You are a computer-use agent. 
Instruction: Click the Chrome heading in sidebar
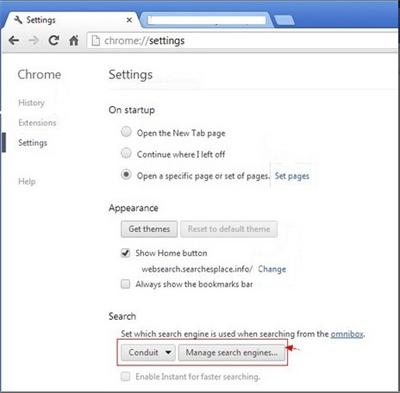tap(39, 74)
